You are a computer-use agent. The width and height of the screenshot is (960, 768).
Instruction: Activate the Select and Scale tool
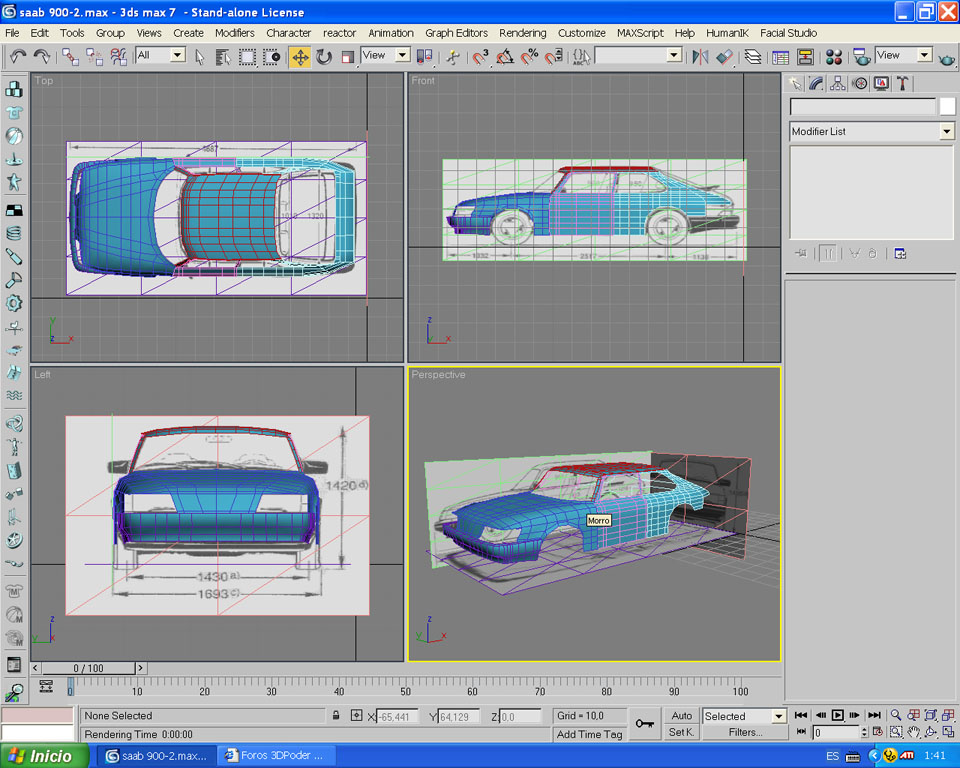347,57
